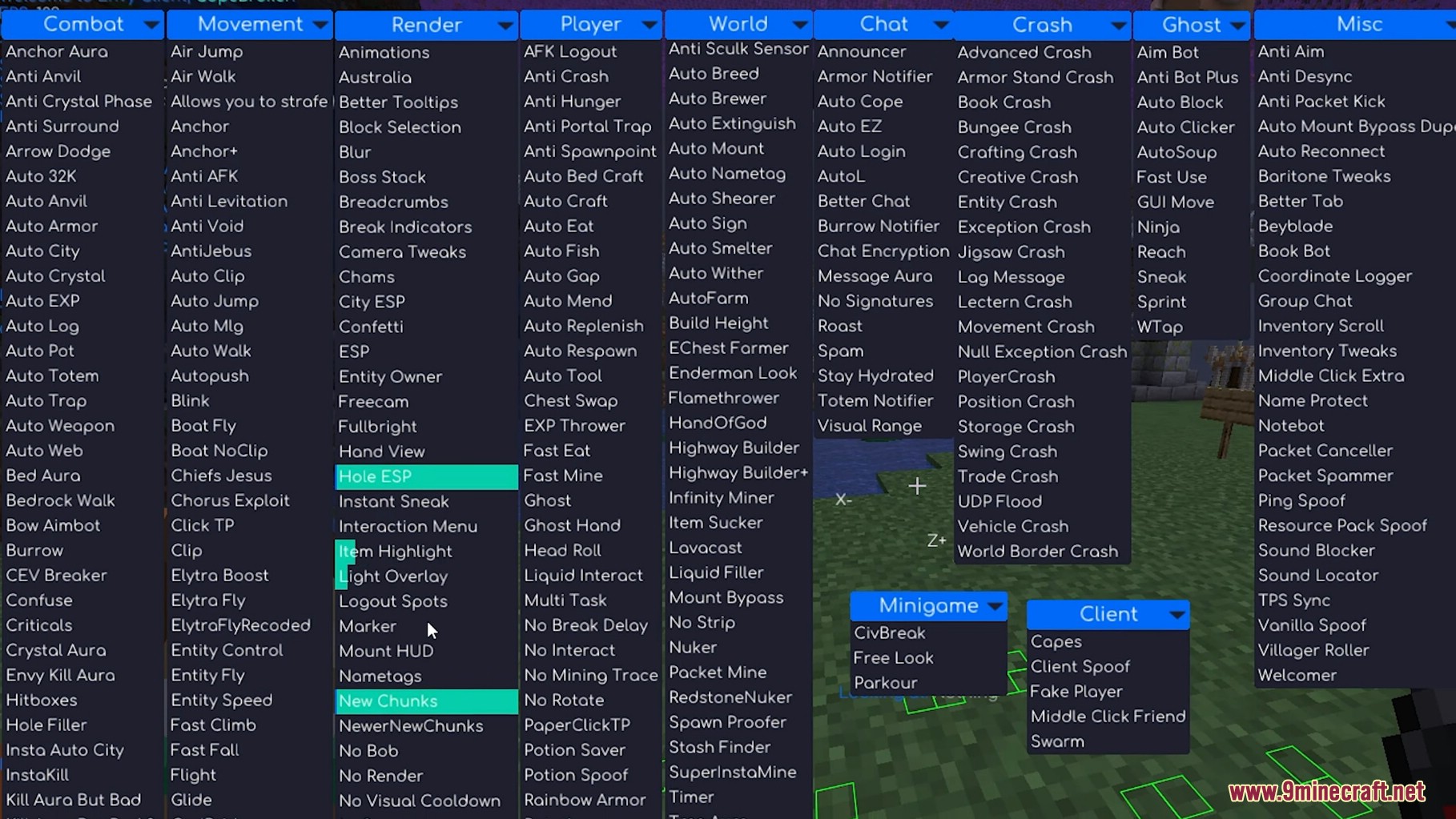Click the Minigame panel title
1456x819 pixels.
(928, 605)
